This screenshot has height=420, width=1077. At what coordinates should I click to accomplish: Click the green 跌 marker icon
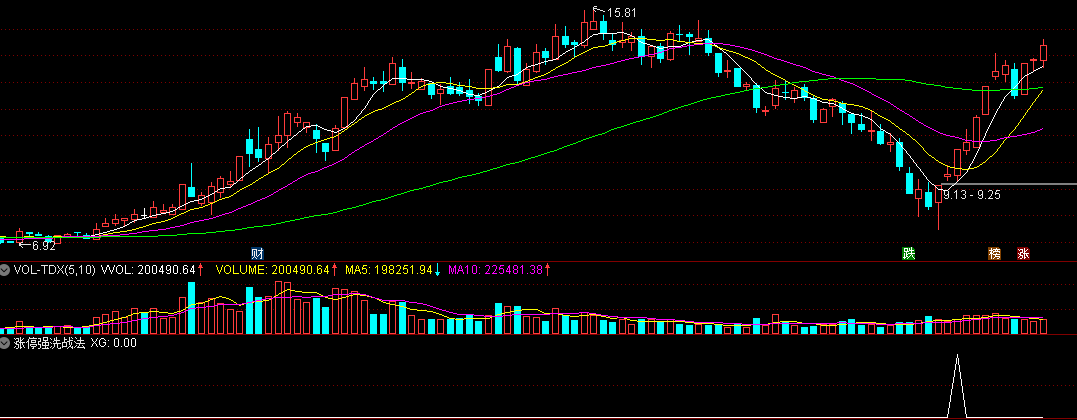pos(909,254)
